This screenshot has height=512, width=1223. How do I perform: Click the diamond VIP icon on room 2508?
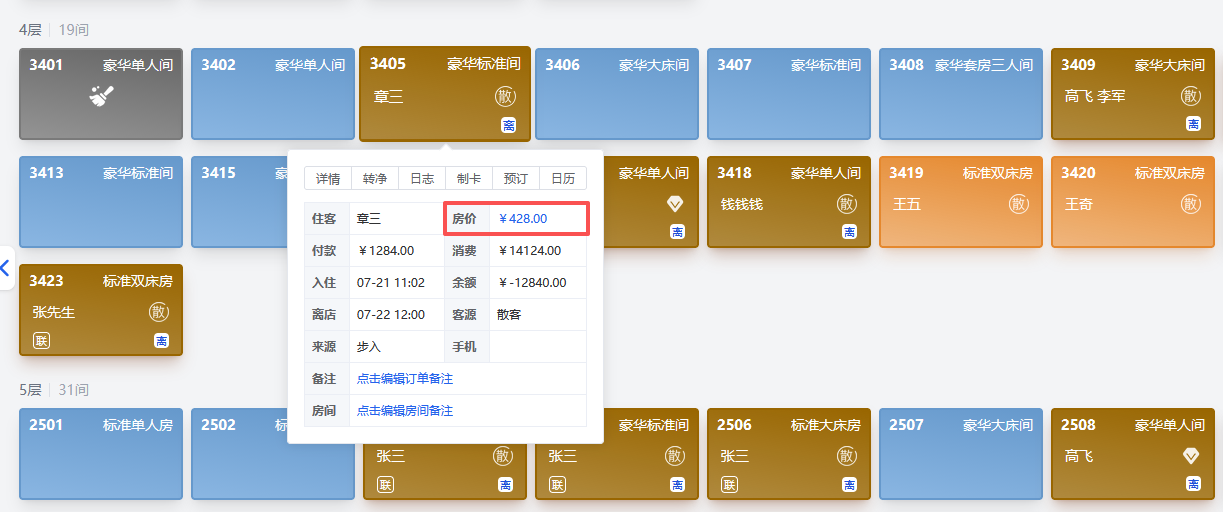[1191, 456]
